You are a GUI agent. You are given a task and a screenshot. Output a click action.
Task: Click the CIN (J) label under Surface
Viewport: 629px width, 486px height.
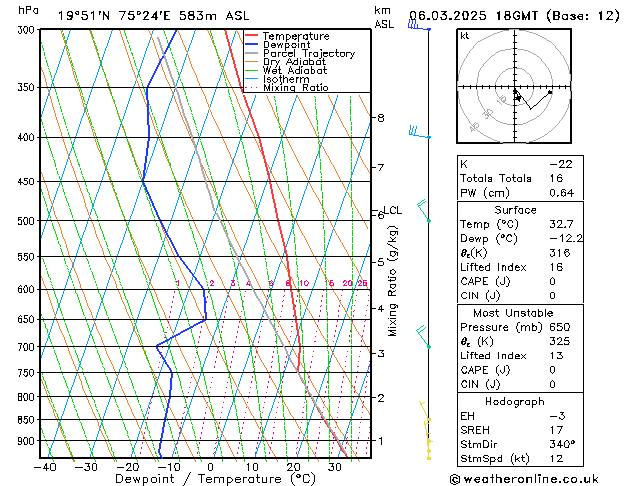pos(480,296)
